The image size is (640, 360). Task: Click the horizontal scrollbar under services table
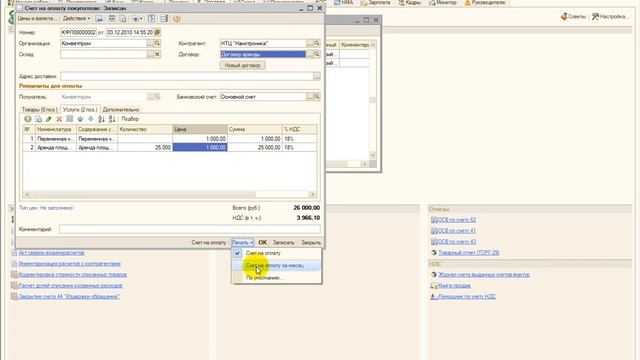tap(169, 195)
